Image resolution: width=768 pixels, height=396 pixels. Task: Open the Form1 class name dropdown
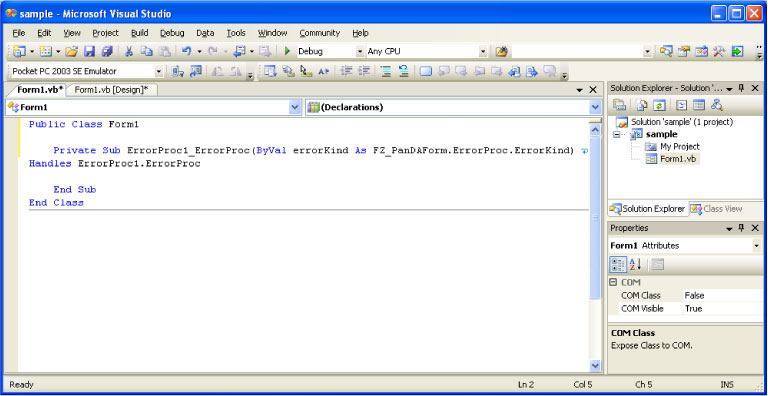point(295,107)
